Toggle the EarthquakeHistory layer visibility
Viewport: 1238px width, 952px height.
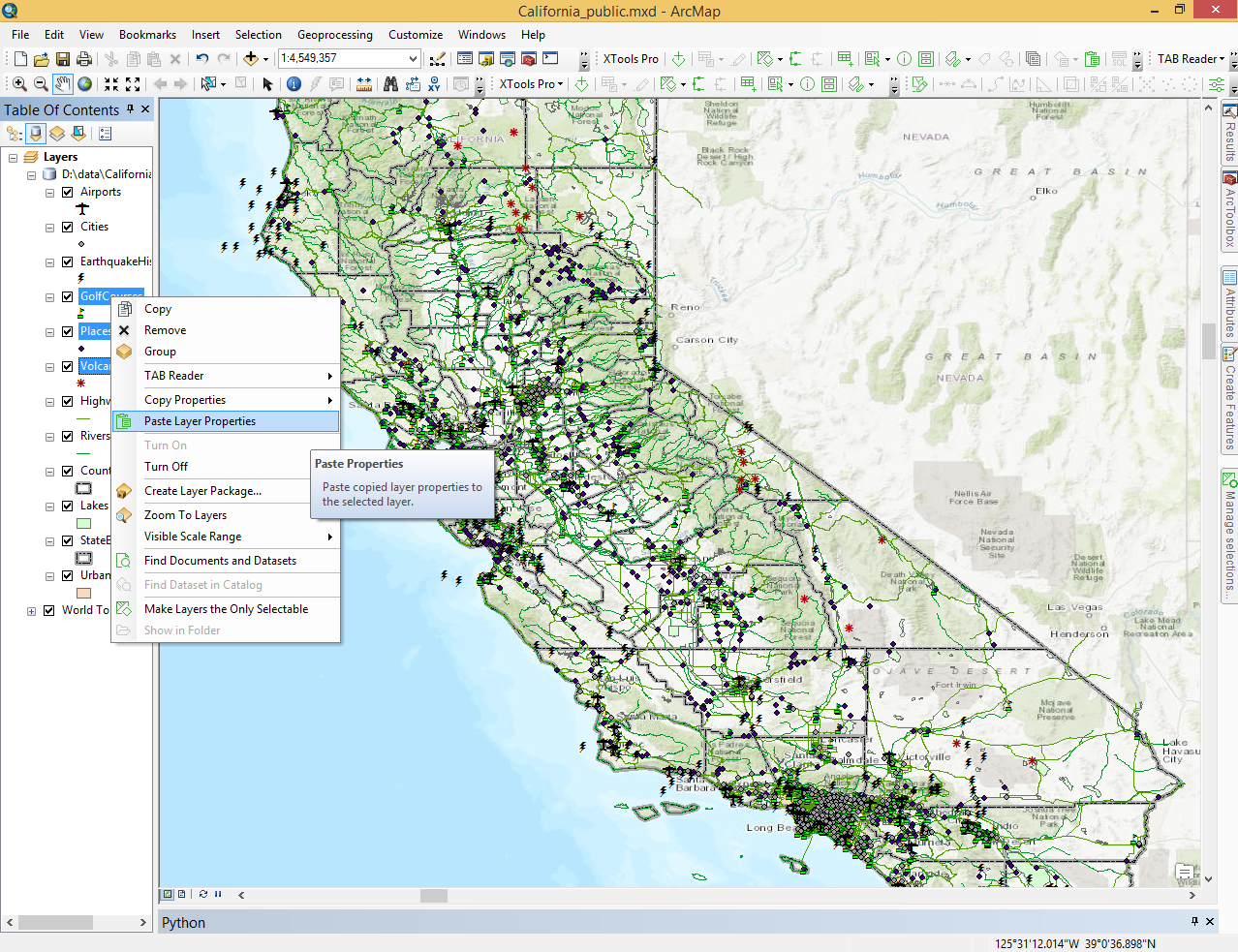67,262
